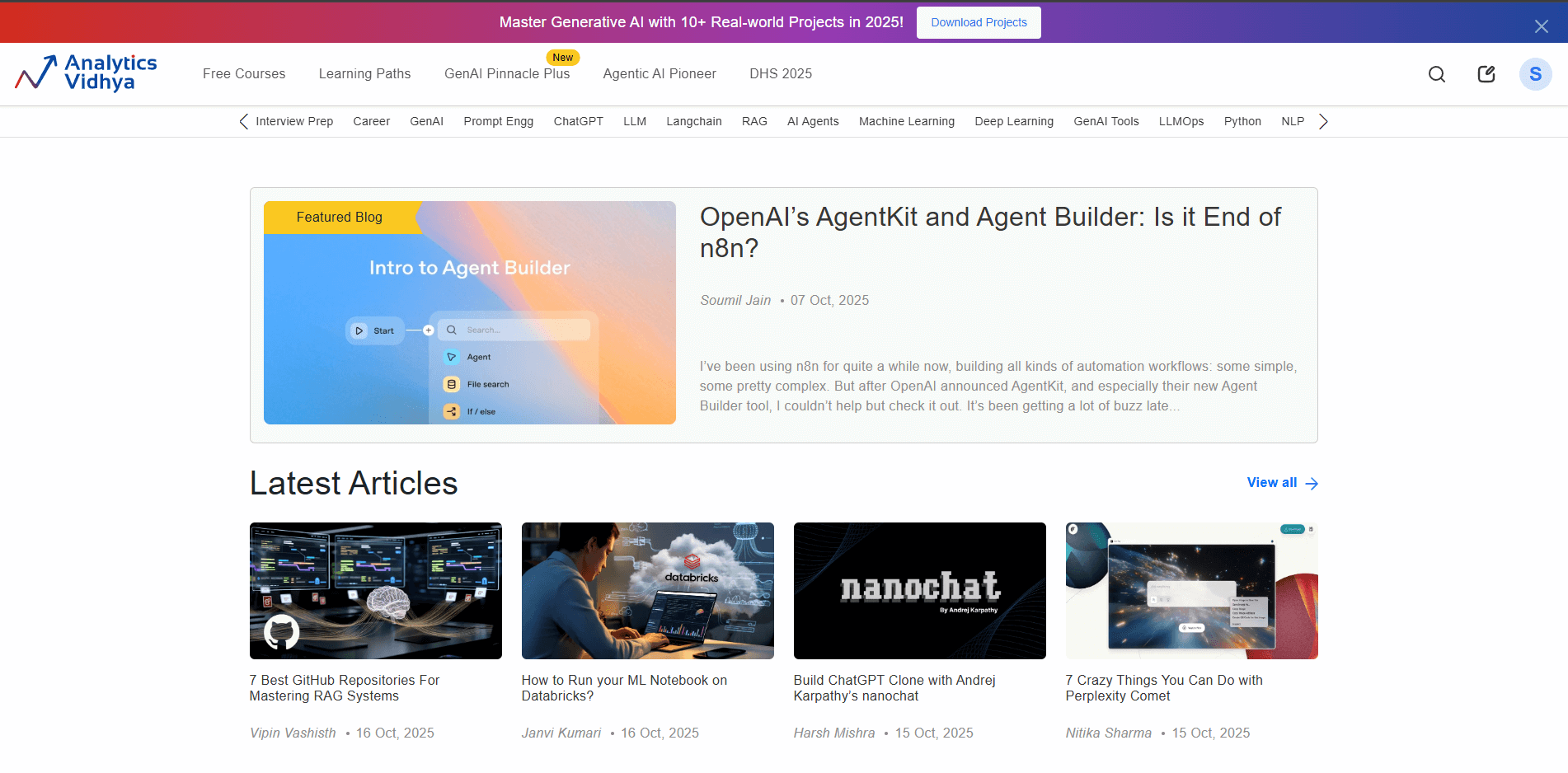Open the Learning Paths menu

(364, 74)
